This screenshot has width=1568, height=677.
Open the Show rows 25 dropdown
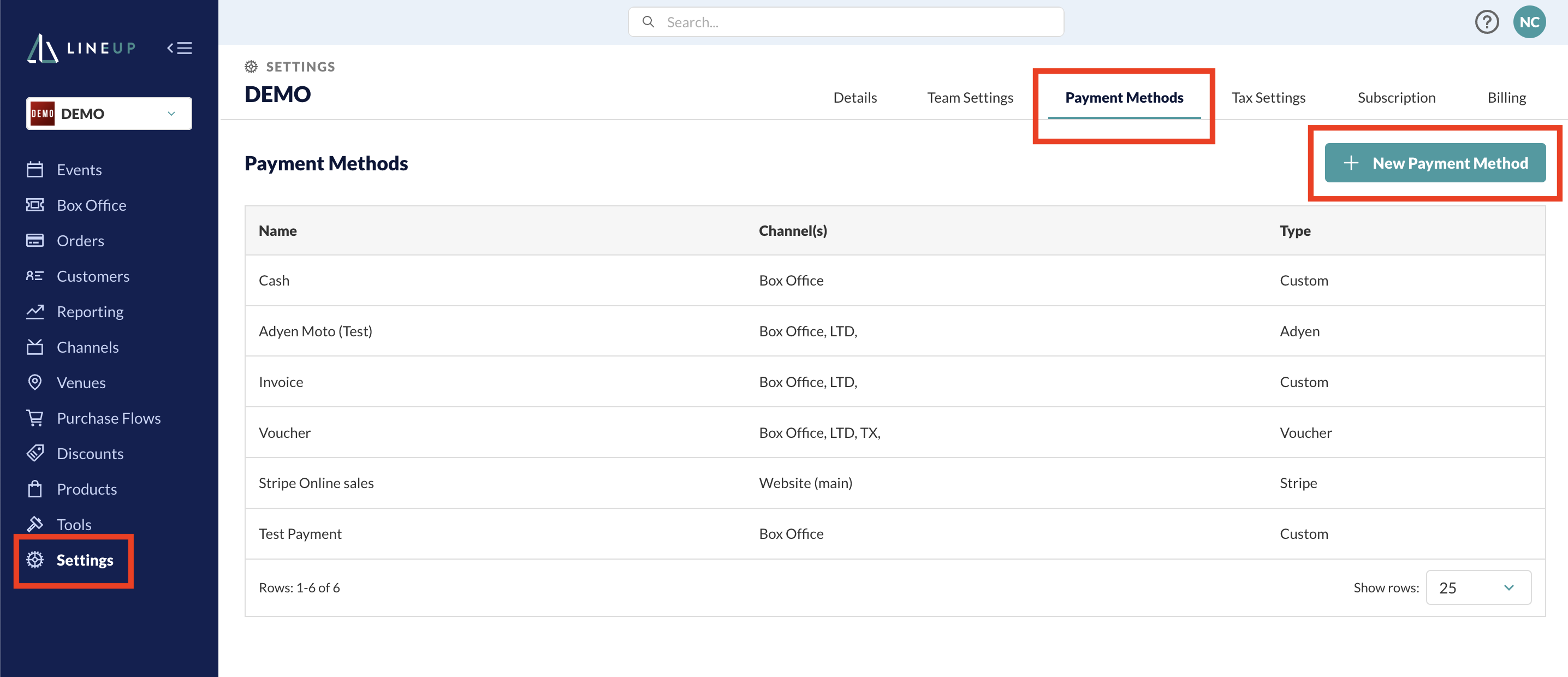click(1478, 587)
